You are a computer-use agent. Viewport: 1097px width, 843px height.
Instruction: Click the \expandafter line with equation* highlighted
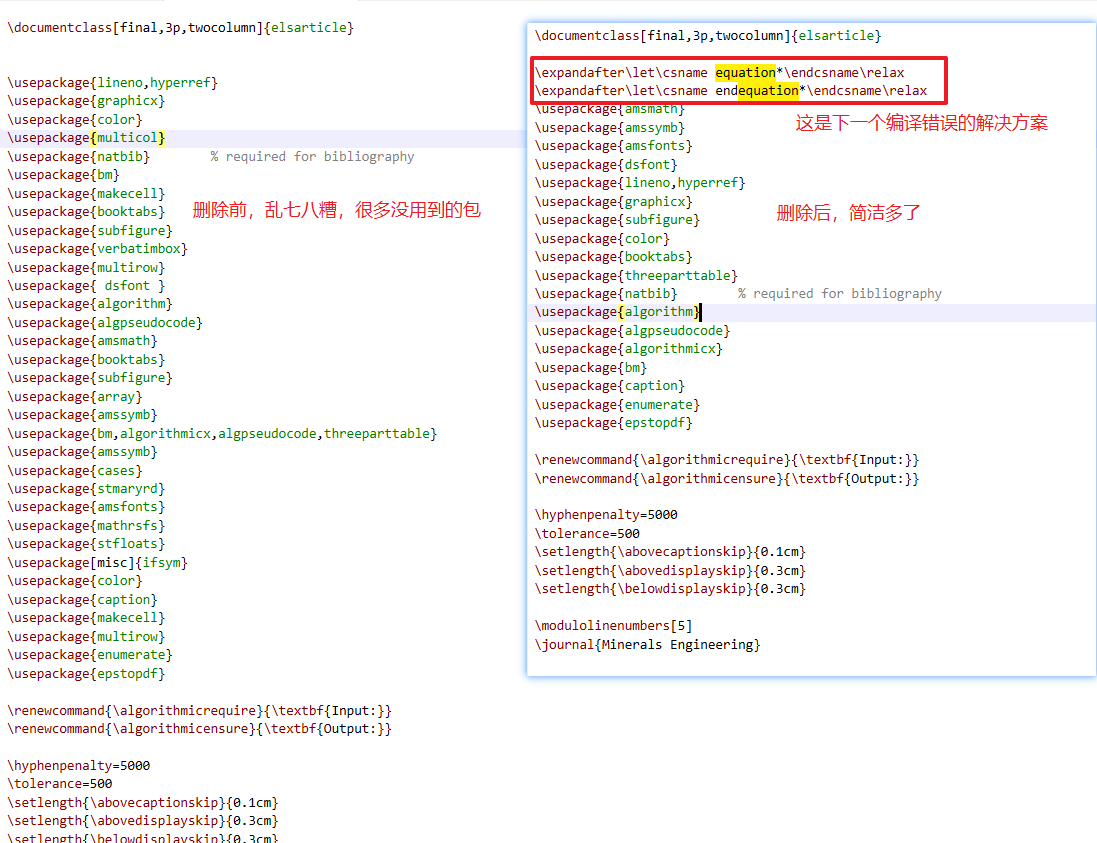point(720,73)
